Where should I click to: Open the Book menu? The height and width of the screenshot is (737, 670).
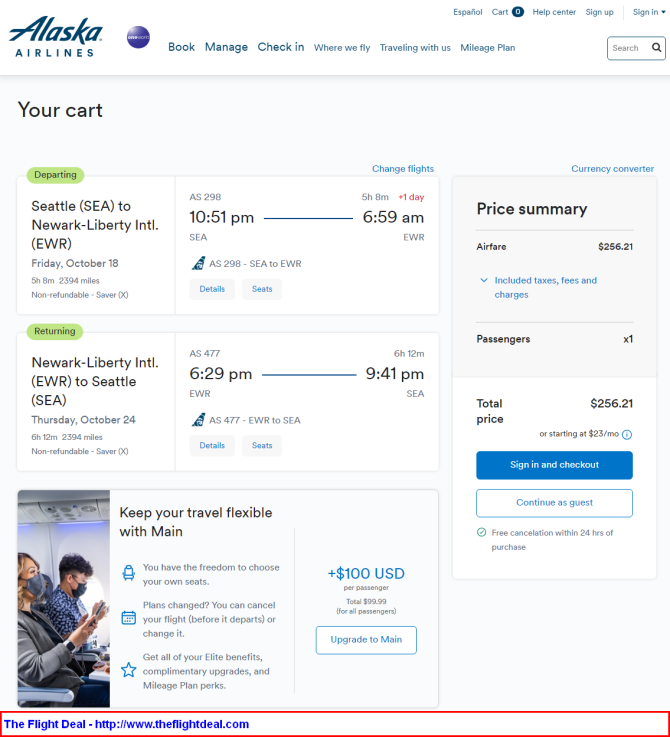click(x=181, y=47)
